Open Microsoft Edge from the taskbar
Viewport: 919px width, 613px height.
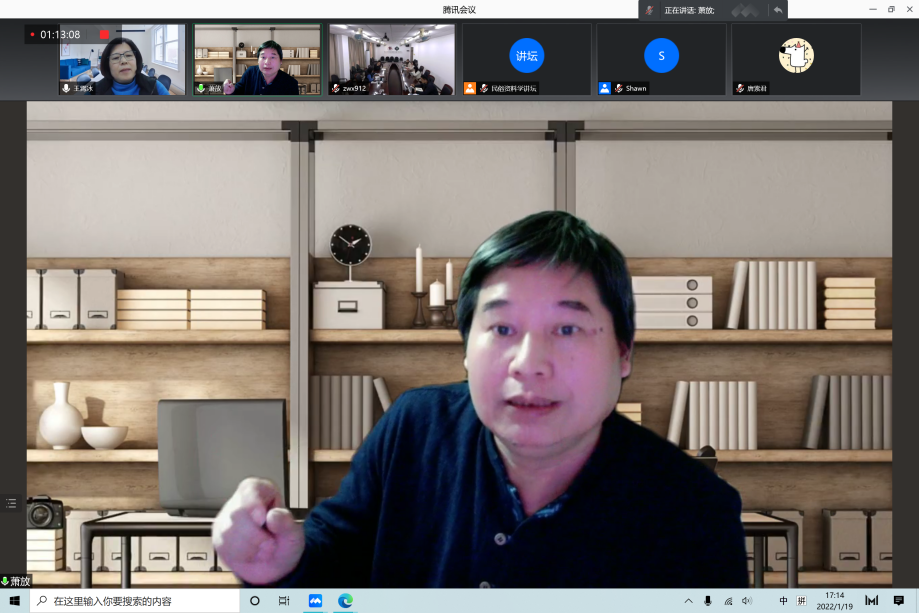click(x=345, y=600)
